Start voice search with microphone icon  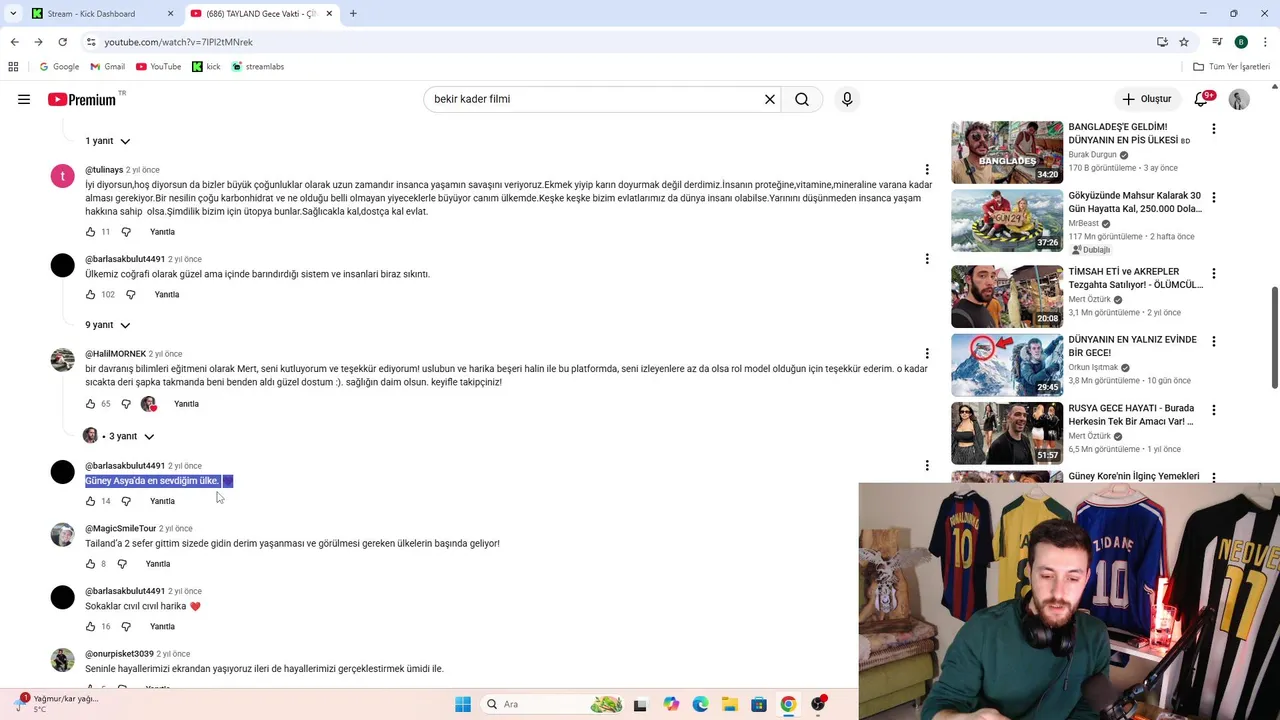(847, 99)
